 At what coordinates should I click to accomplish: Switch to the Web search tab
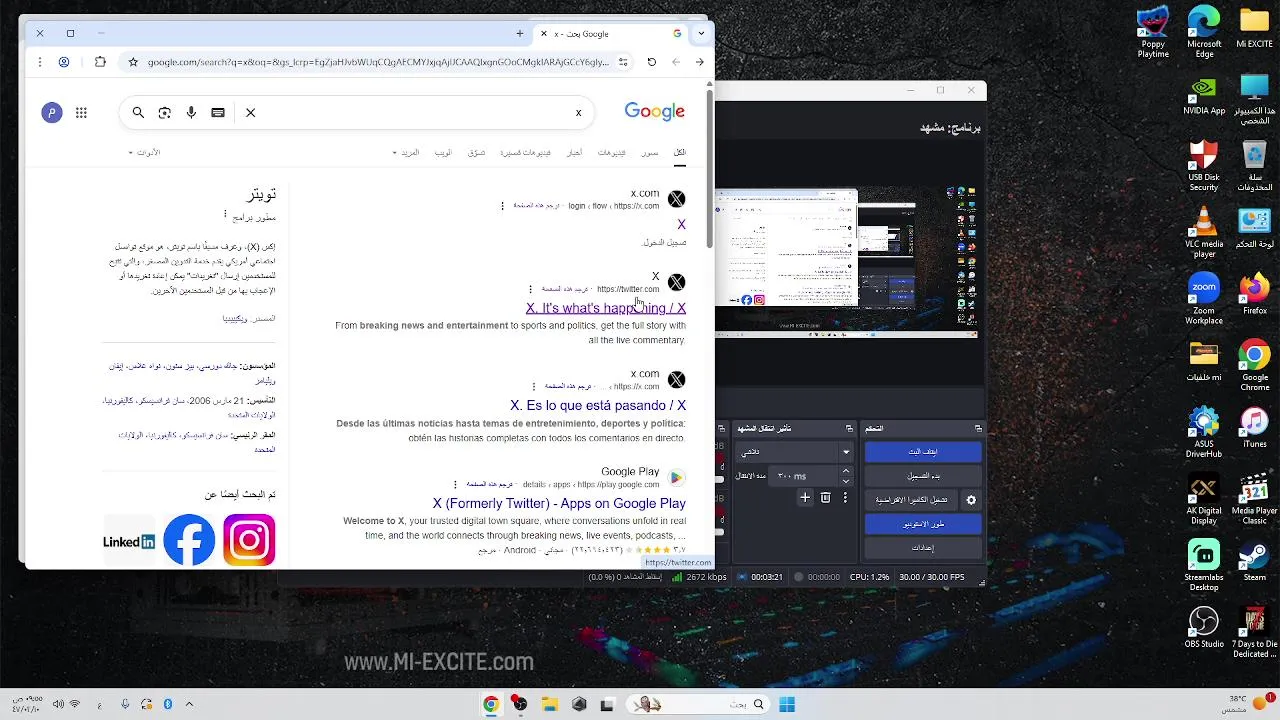[443, 153]
